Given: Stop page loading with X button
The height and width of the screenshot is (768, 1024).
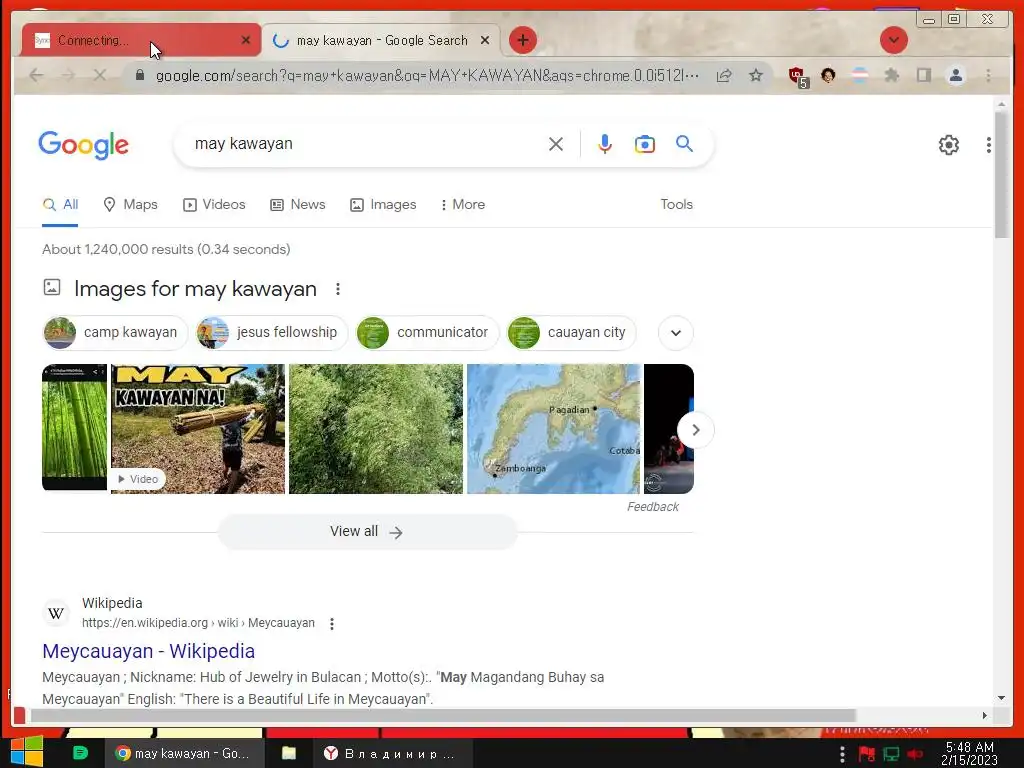Looking at the screenshot, I should coord(99,76).
